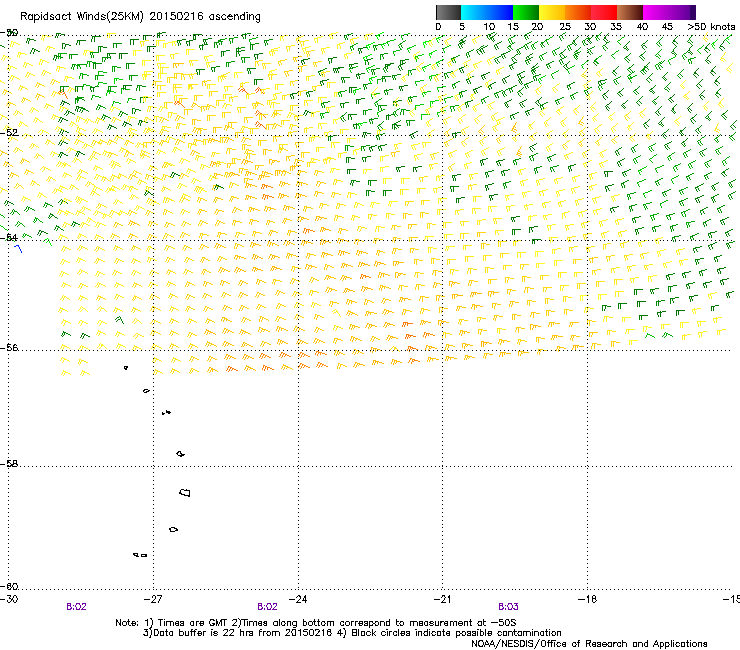Click the '-30' longitude label
Image resolution: width=740 pixels, height=650 pixels.
[9, 599]
